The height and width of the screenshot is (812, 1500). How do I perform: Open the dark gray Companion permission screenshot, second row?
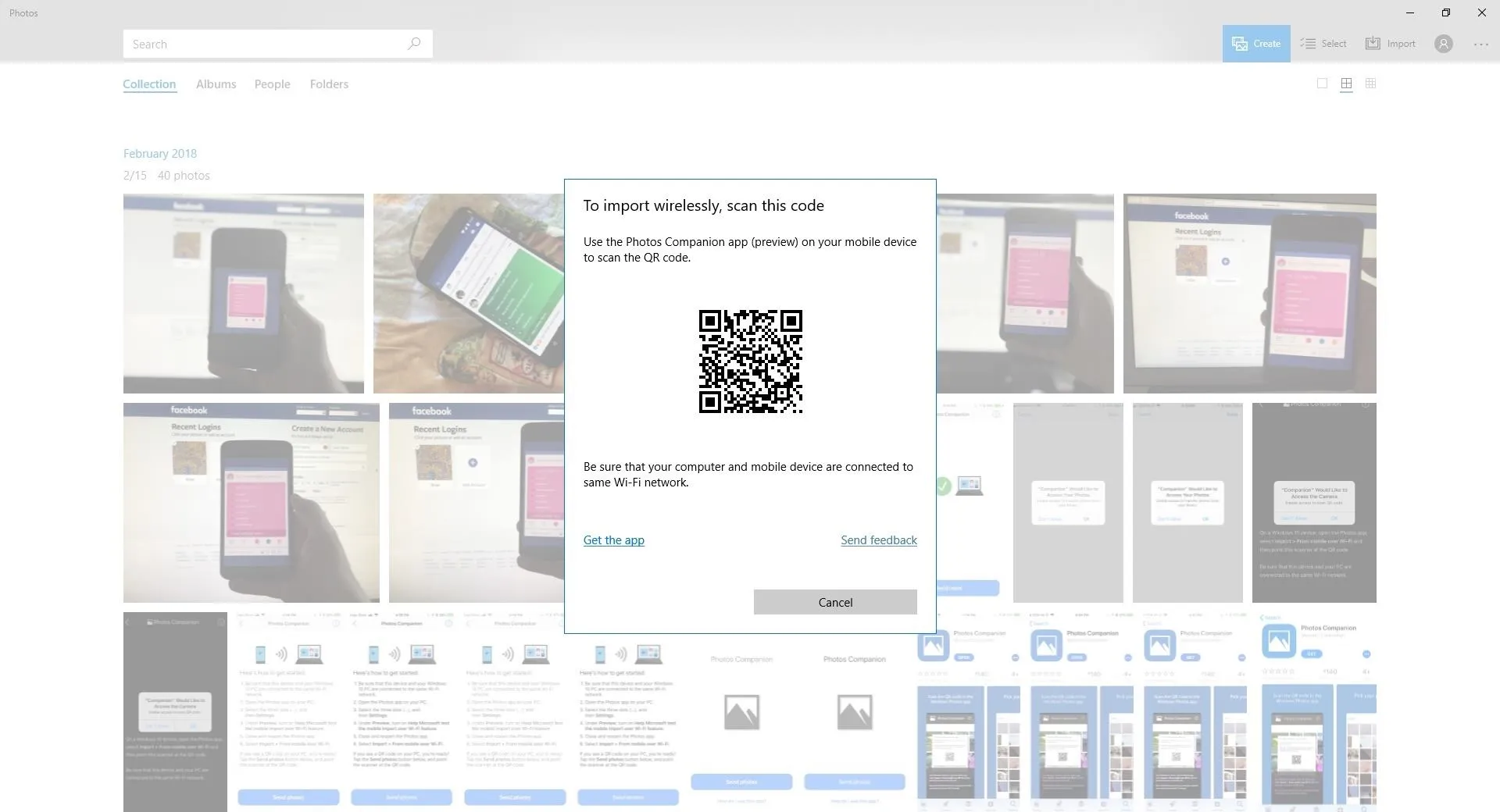click(x=1314, y=503)
